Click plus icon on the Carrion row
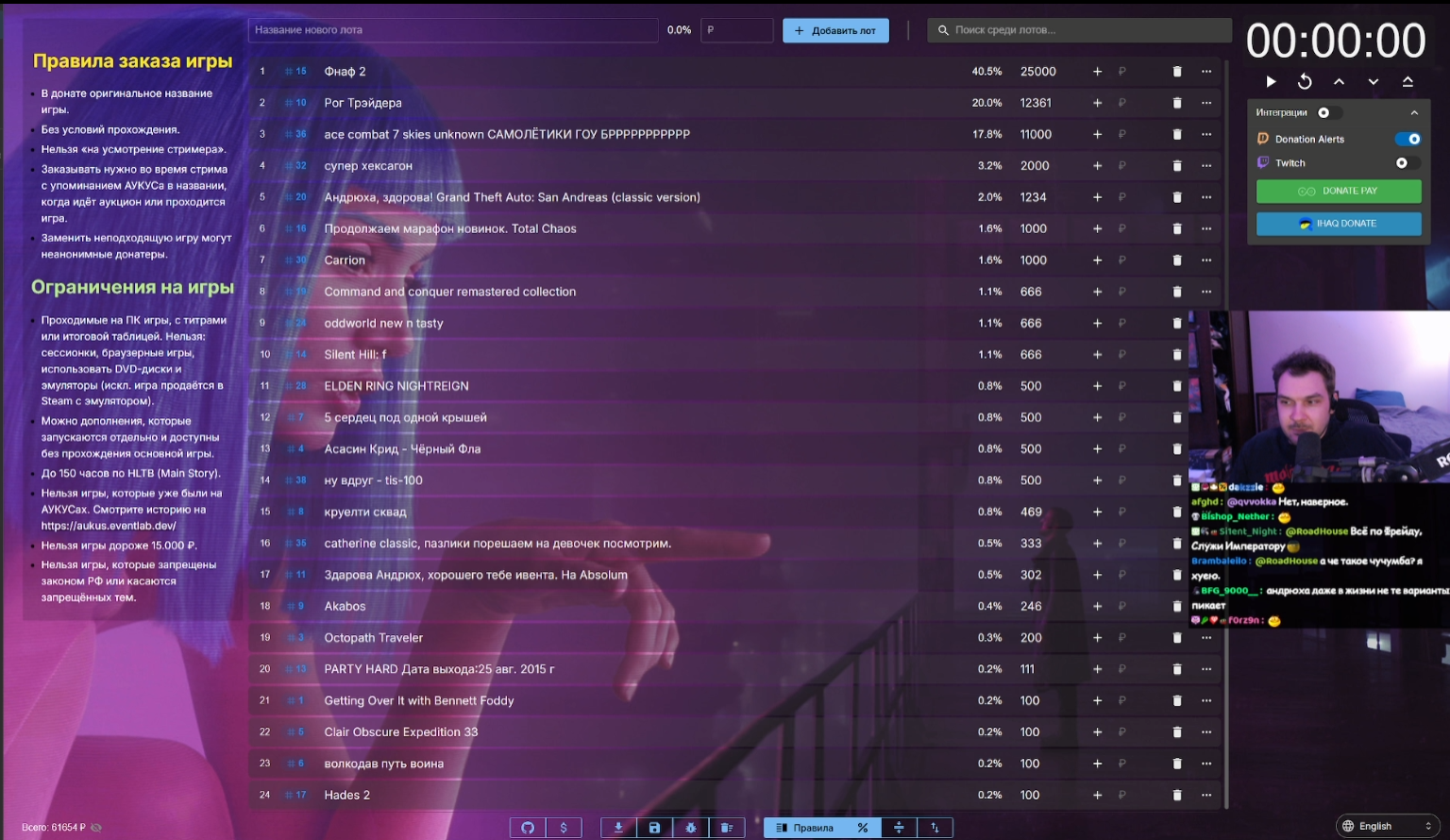 (x=1097, y=260)
